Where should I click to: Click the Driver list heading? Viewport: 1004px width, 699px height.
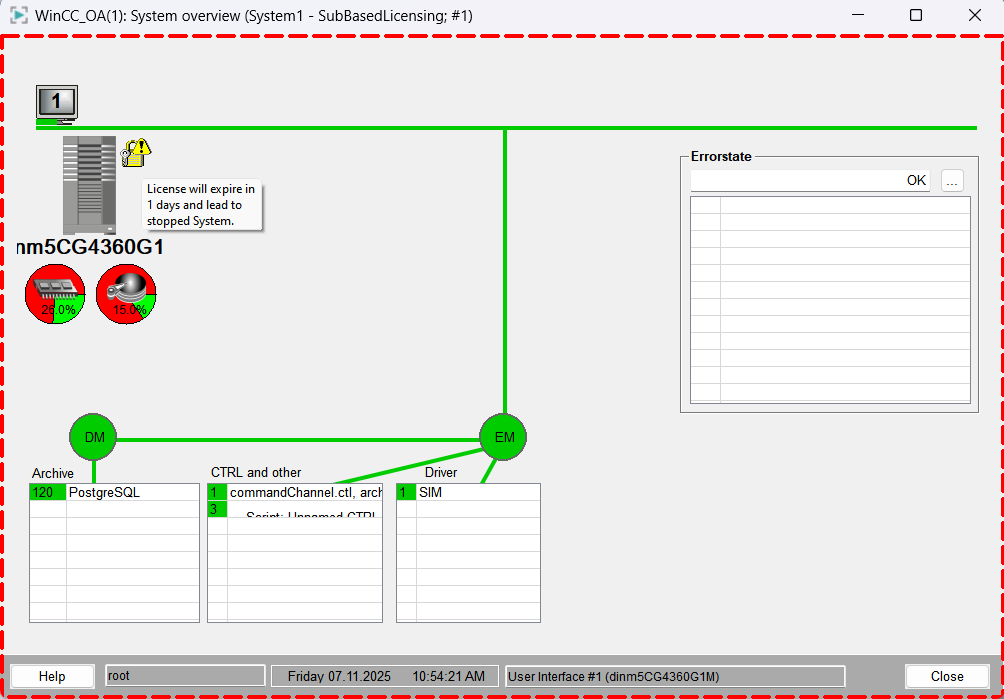[441, 472]
